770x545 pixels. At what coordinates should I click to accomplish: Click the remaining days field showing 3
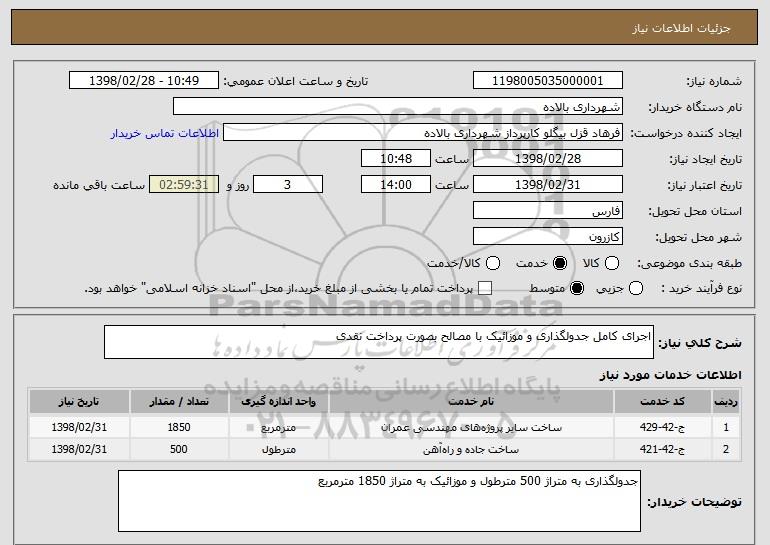click(x=288, y=185)
